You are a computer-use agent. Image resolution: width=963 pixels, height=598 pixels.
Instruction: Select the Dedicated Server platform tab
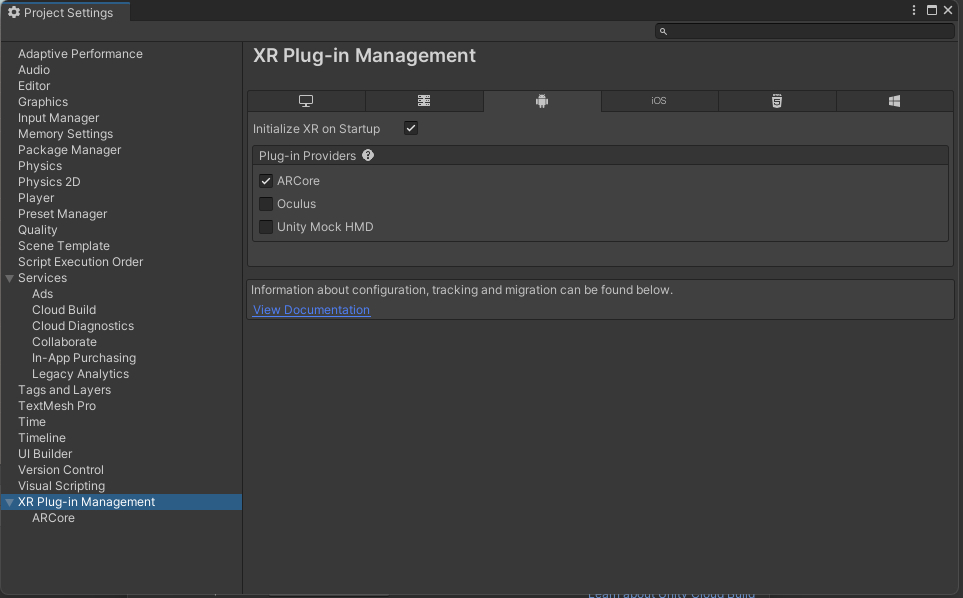pos(424,101)
